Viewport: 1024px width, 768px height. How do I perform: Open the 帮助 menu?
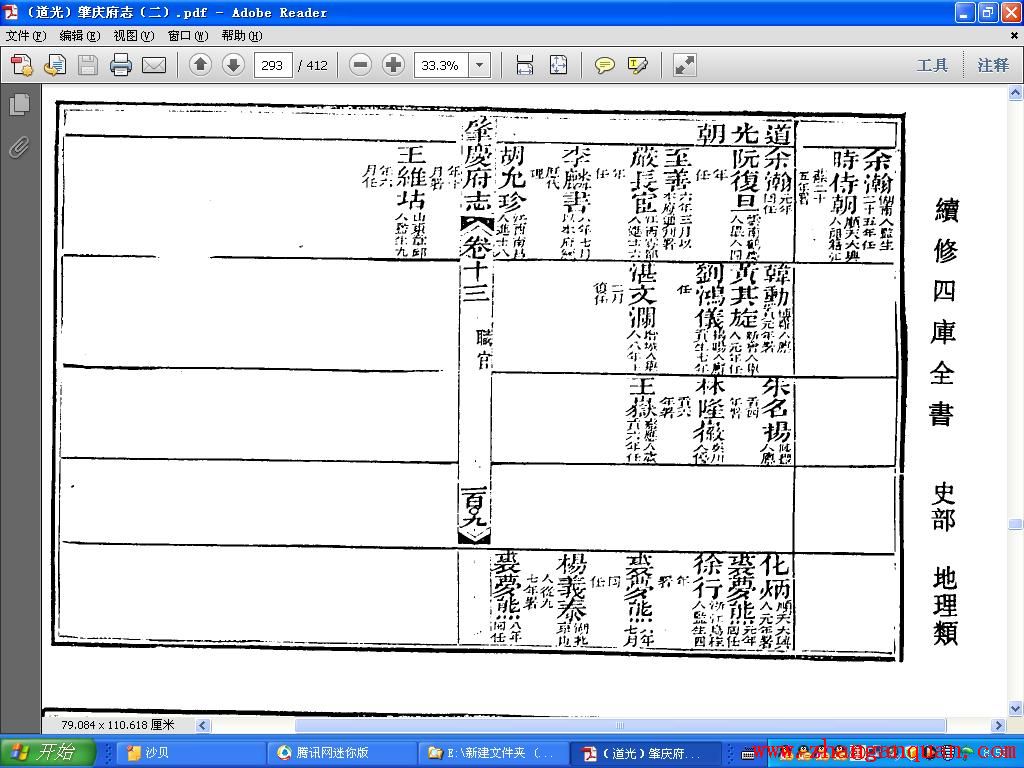(242, 36)
